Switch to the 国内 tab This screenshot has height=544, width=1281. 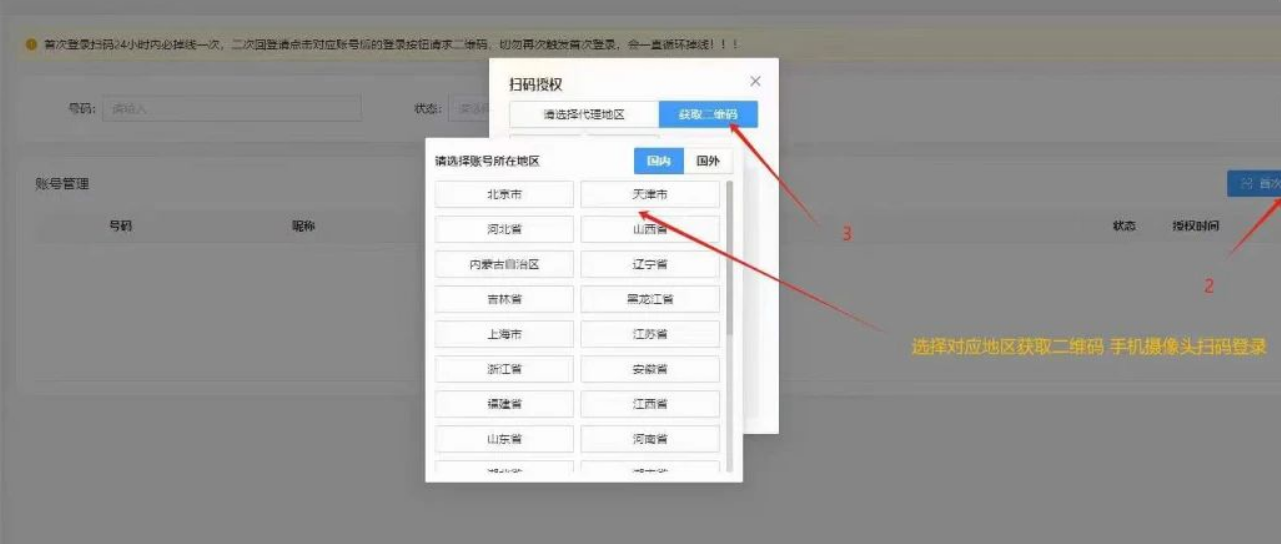tap(659, 161)
